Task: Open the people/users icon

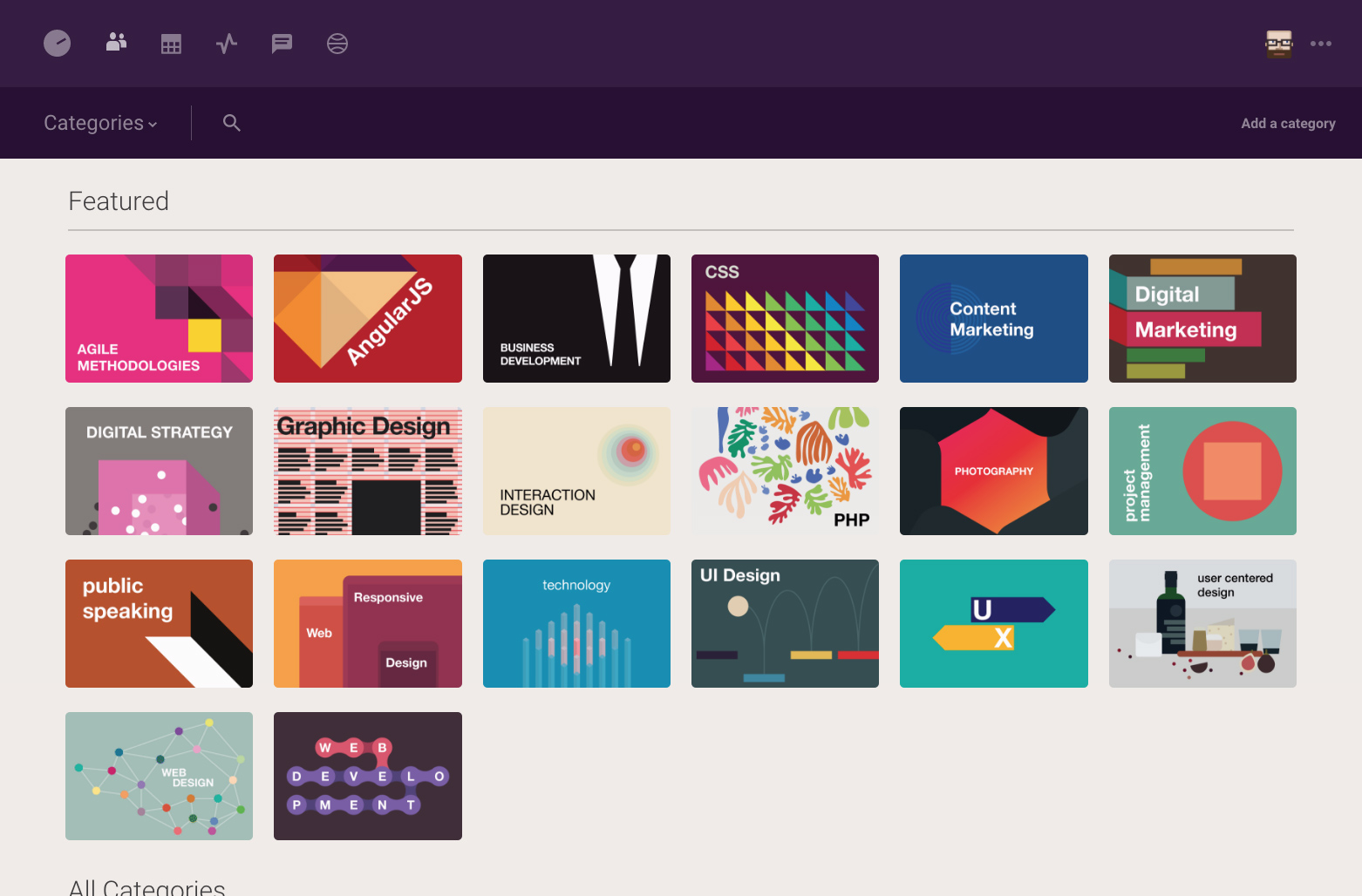Action: [116, 42]
